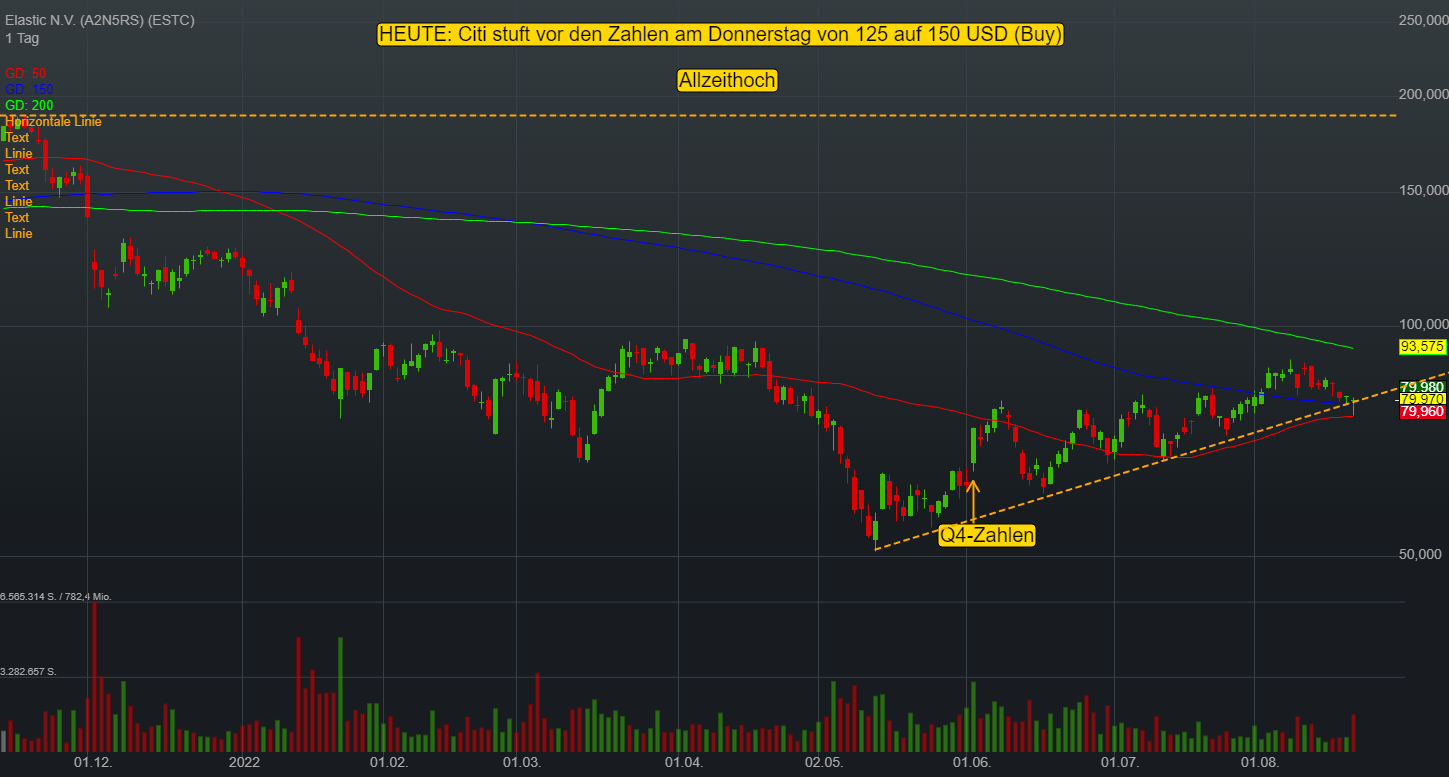Click the red 79,960 price tag
This screenshot has width=1449, height=777.
pyautogui.click(x=1422, y=411)
